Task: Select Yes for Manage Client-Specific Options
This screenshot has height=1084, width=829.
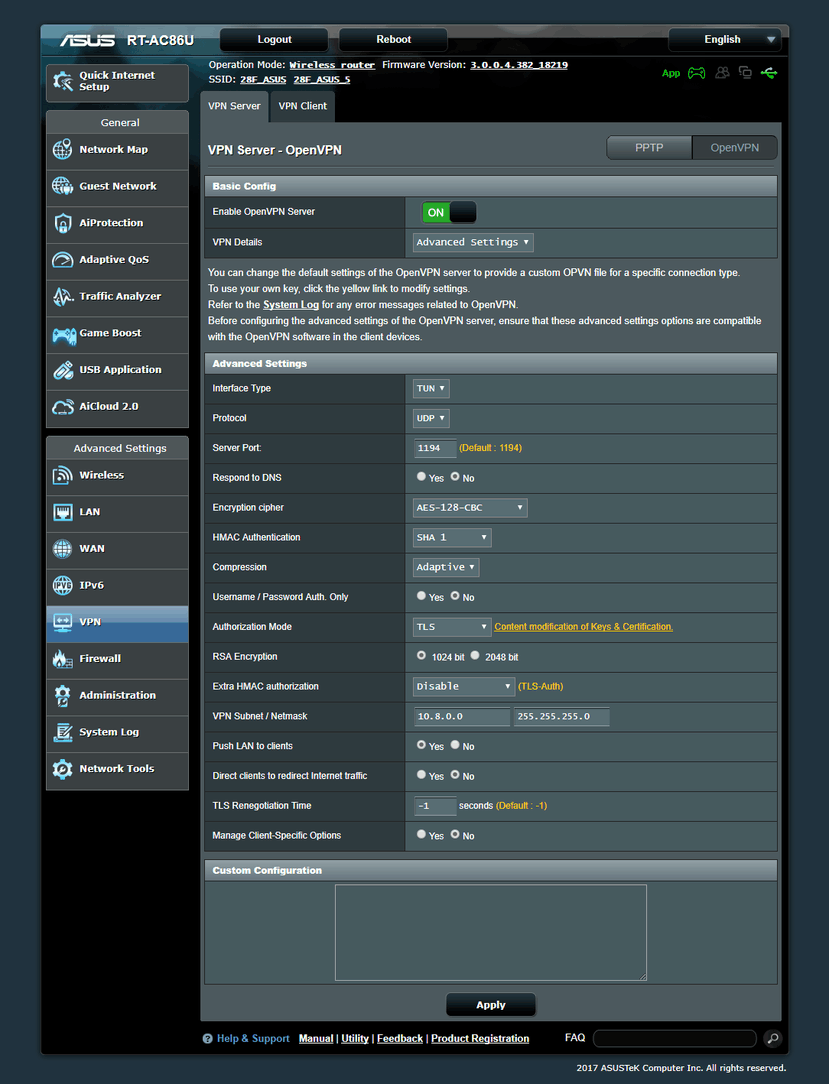Action: (421, 834)
